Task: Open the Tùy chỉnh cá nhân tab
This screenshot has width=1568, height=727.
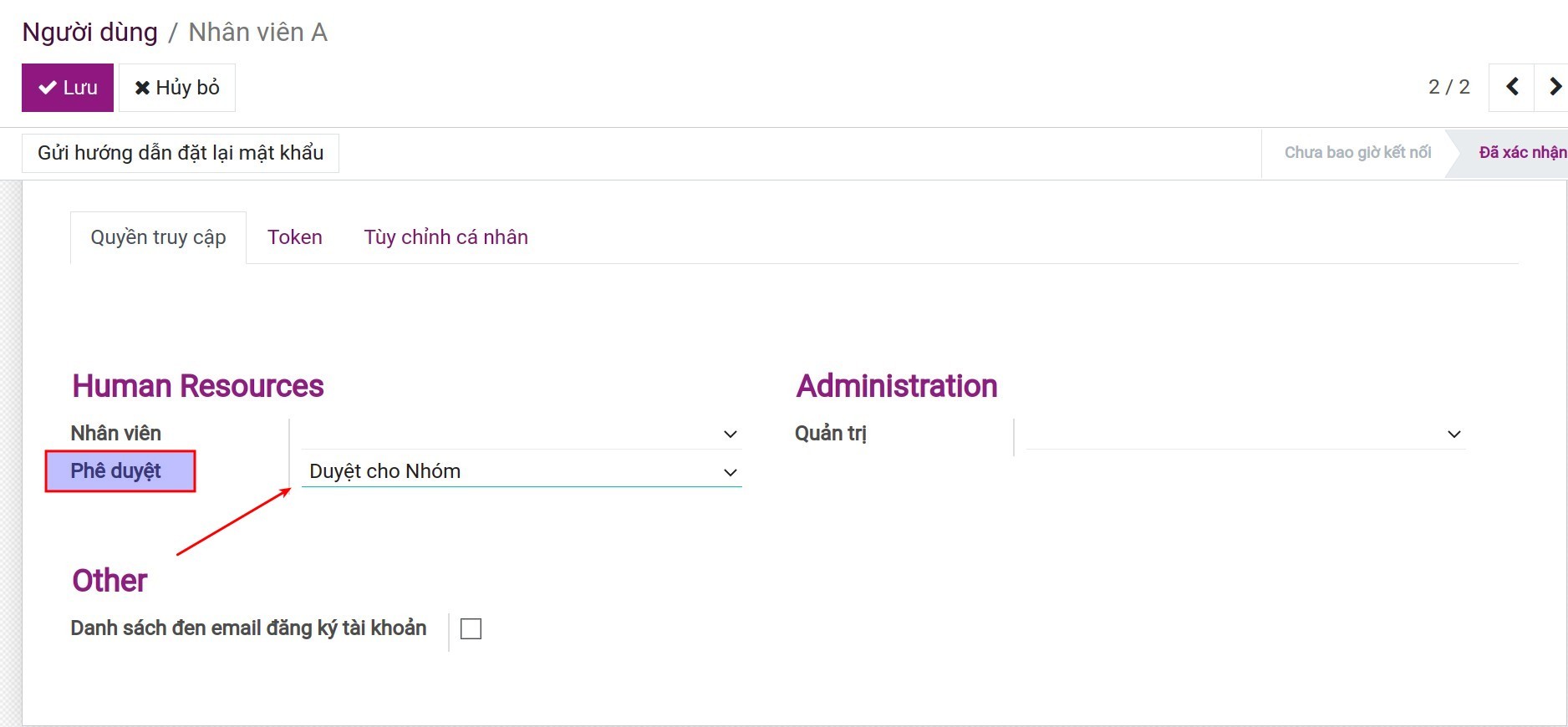Action: [x=445, y=237]
